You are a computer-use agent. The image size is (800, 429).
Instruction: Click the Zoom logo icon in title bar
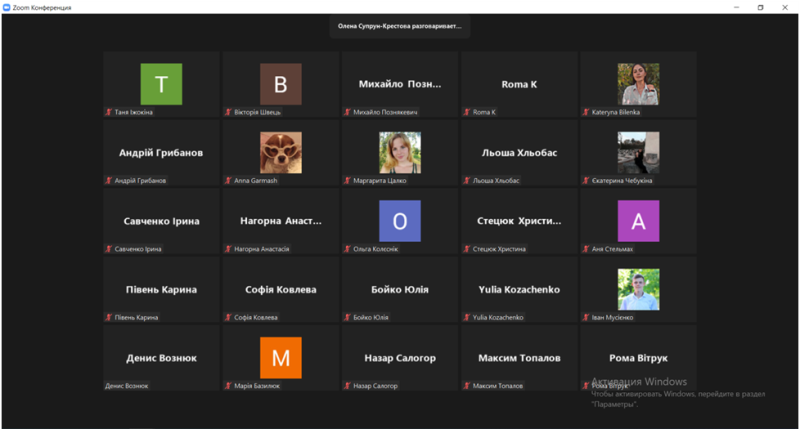click(x=7, y=7)
